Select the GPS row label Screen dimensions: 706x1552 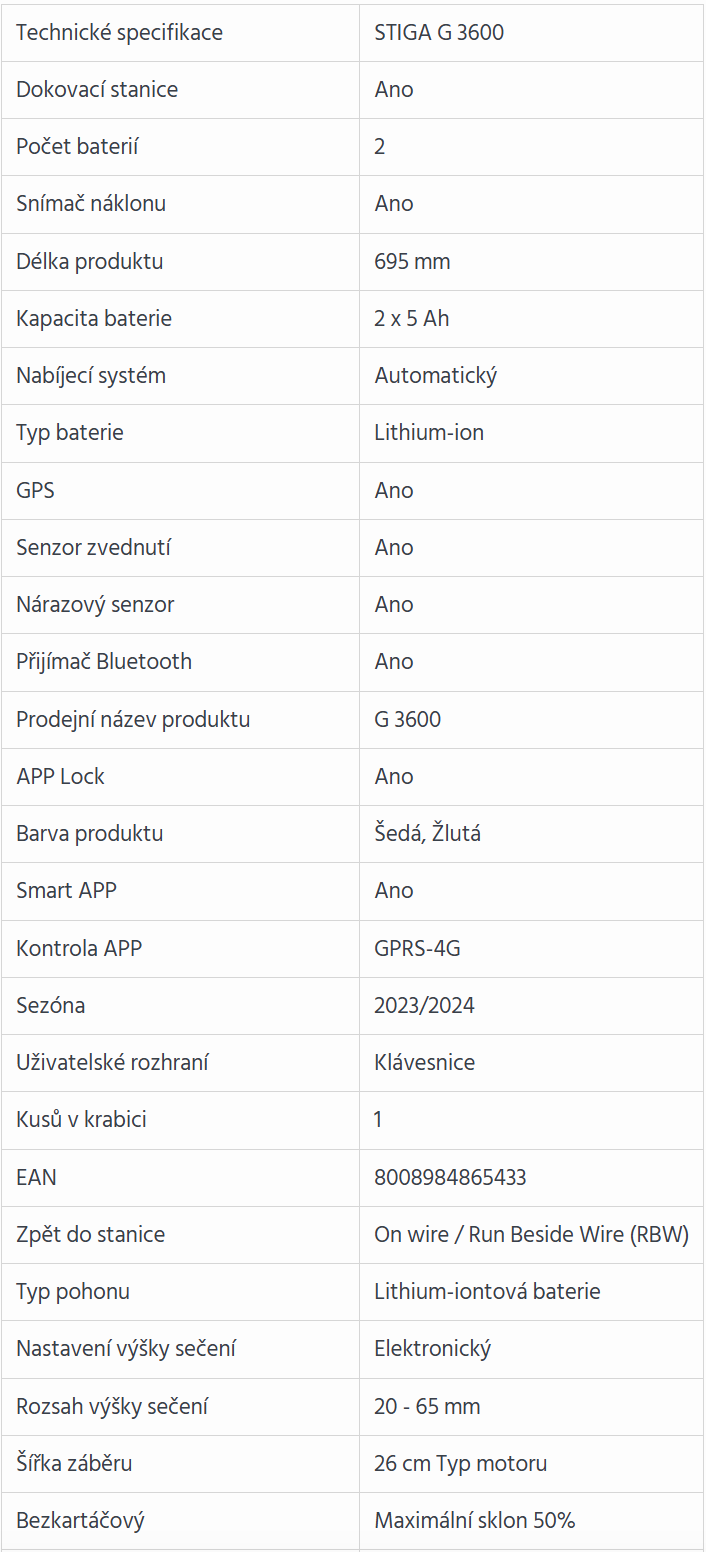click(35, 490)
